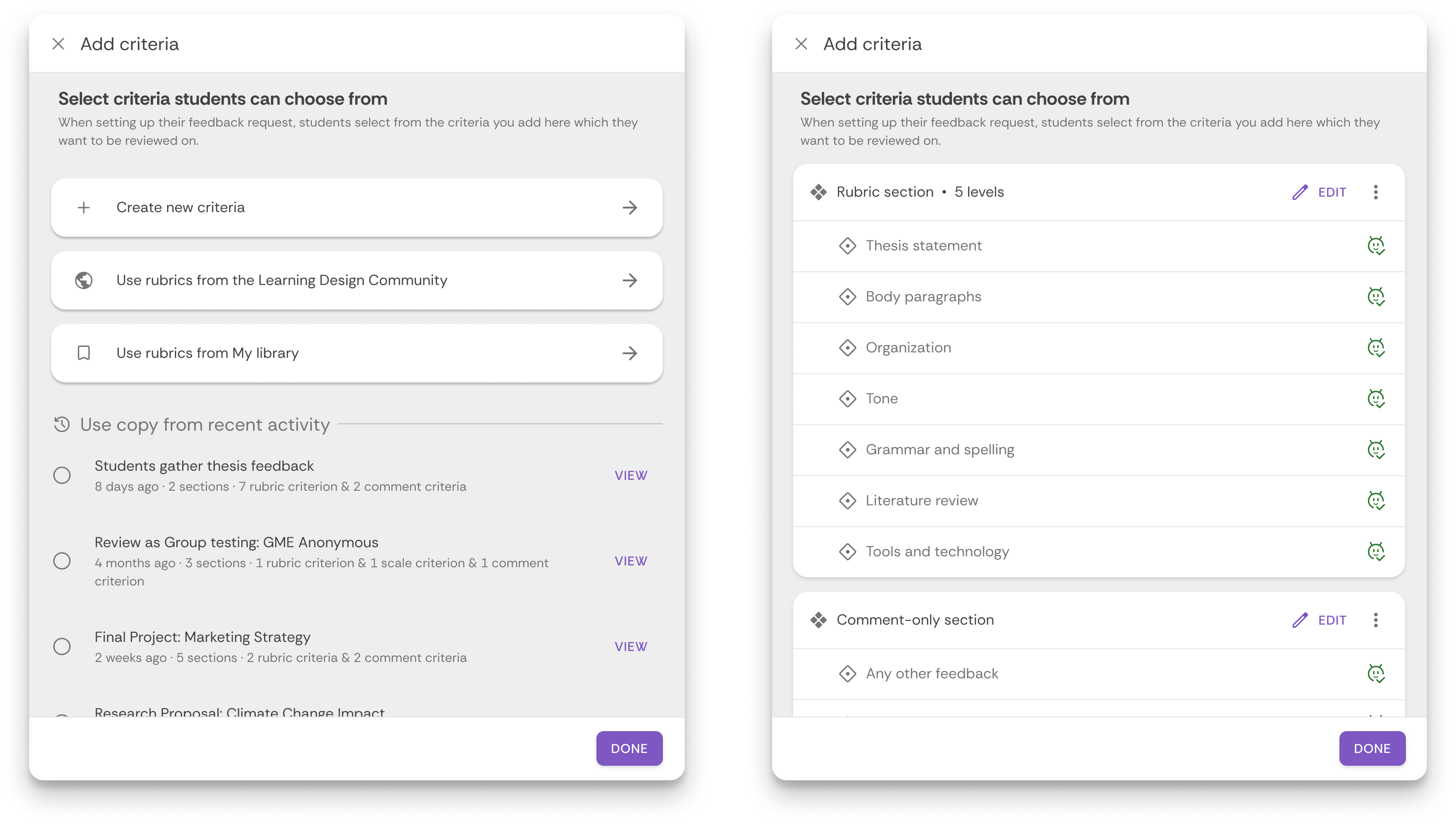Click the plus icon beside Create new criteria
This screenshot has height=824, width=1456.
pyautogui.click(x=84, y=208)
